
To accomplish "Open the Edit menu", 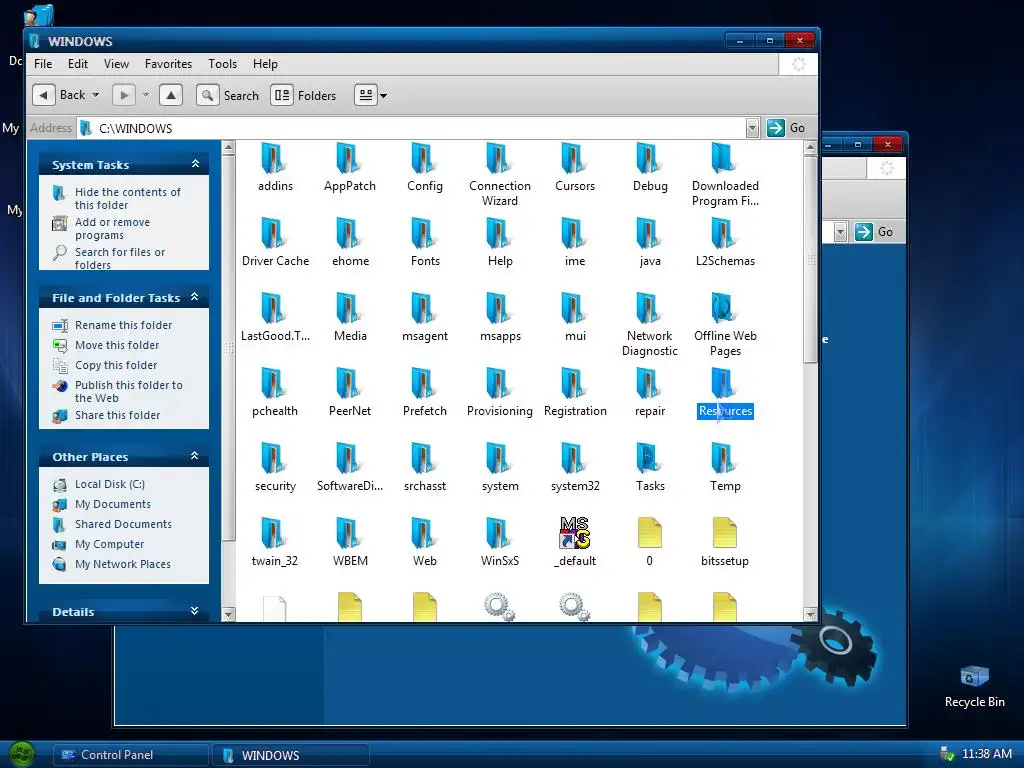I will [x=78, y=64].
